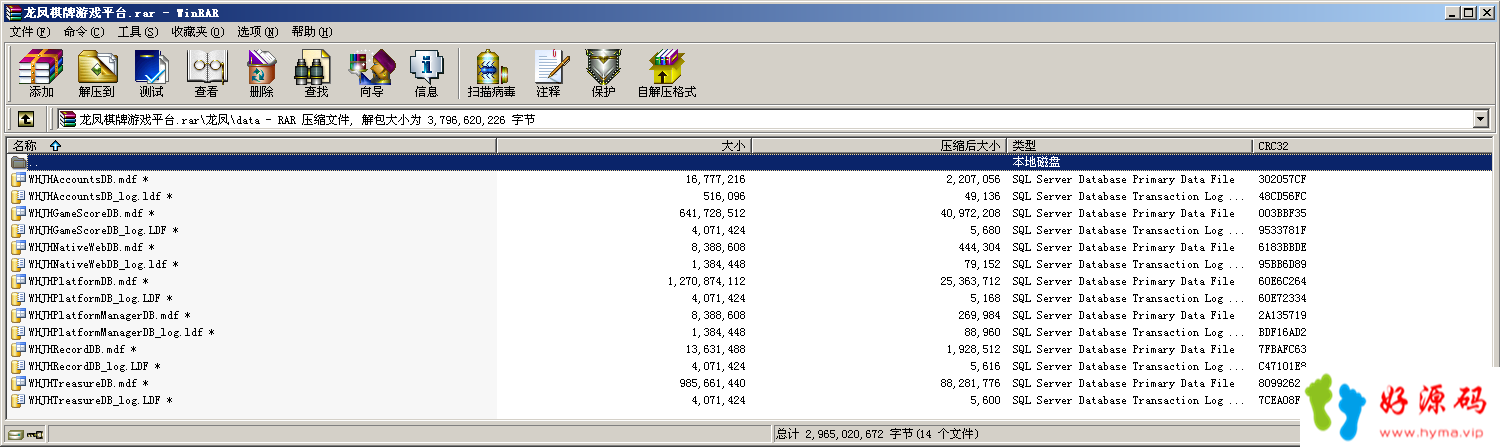Select WHJHAccountsDB_log.ldf file name
Image resolution: width=1500 pixels, height=447 pixels.
coord(100,197)
